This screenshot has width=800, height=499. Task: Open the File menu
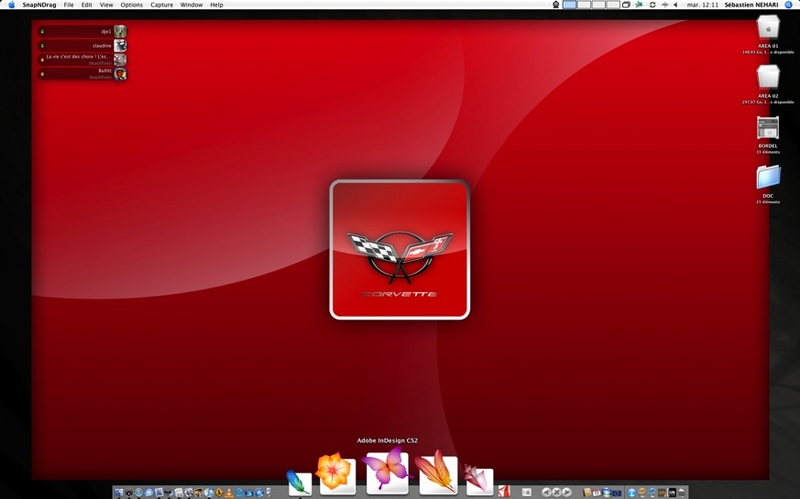(x=68, y=5)
